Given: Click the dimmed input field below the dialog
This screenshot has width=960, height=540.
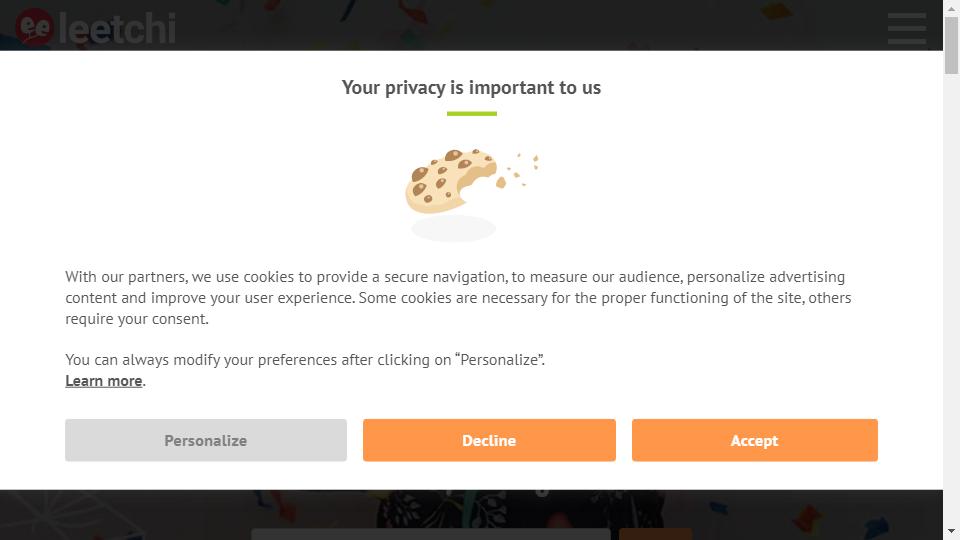Looking at the screenshot, I should tap(430, 534).
